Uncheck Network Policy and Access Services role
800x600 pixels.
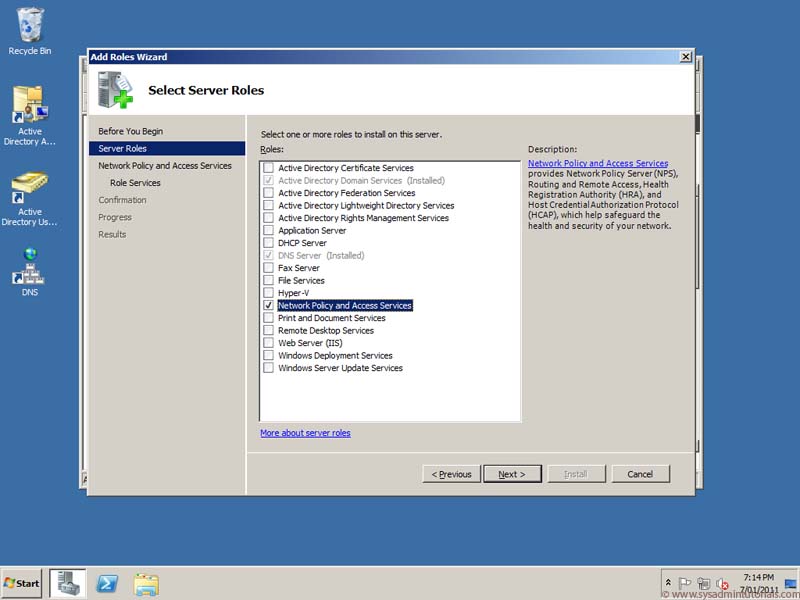(268, 306)
